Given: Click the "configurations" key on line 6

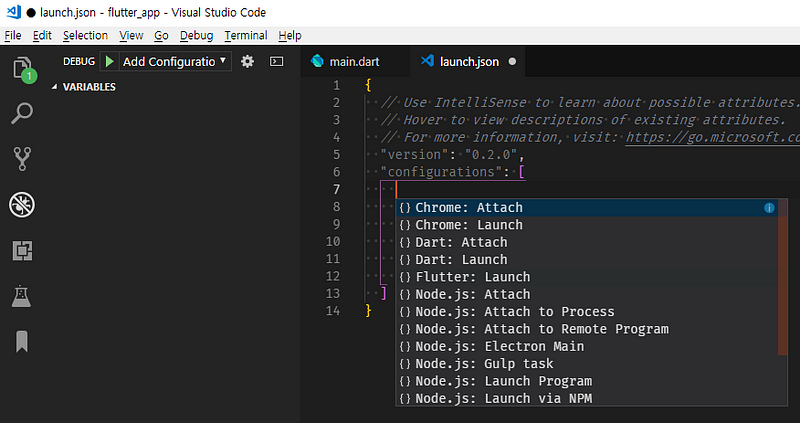Looking at the screenshot, I should coord(441,172).
